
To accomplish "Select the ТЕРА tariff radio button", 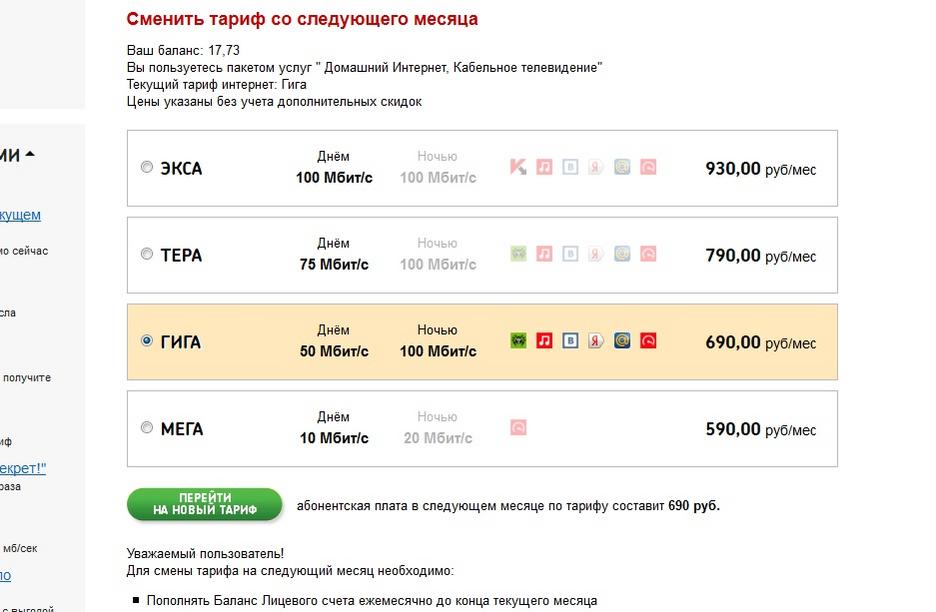I will [x=147, y=254].
